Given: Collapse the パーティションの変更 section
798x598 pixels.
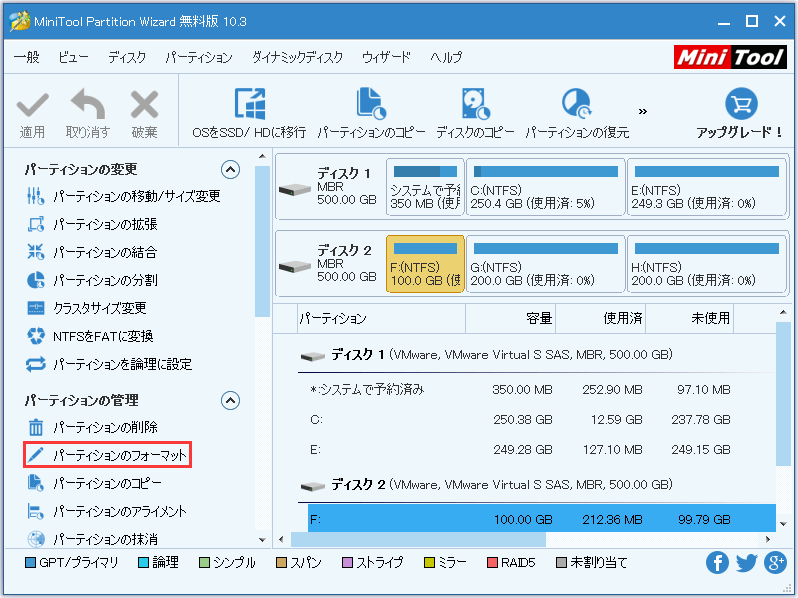Looking at the screenshot, I should pos(231,170).
